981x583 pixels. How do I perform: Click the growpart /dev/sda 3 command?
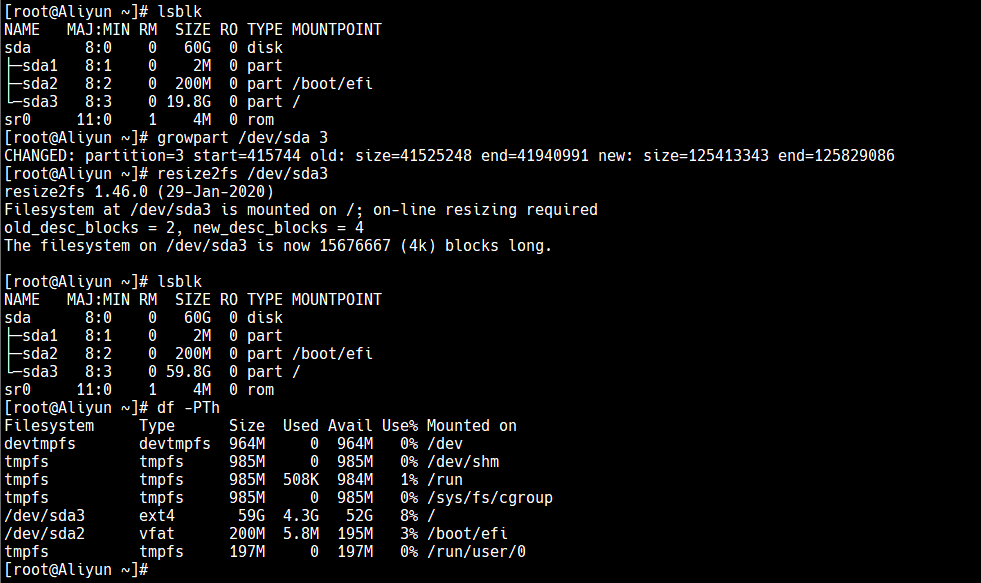242,138
